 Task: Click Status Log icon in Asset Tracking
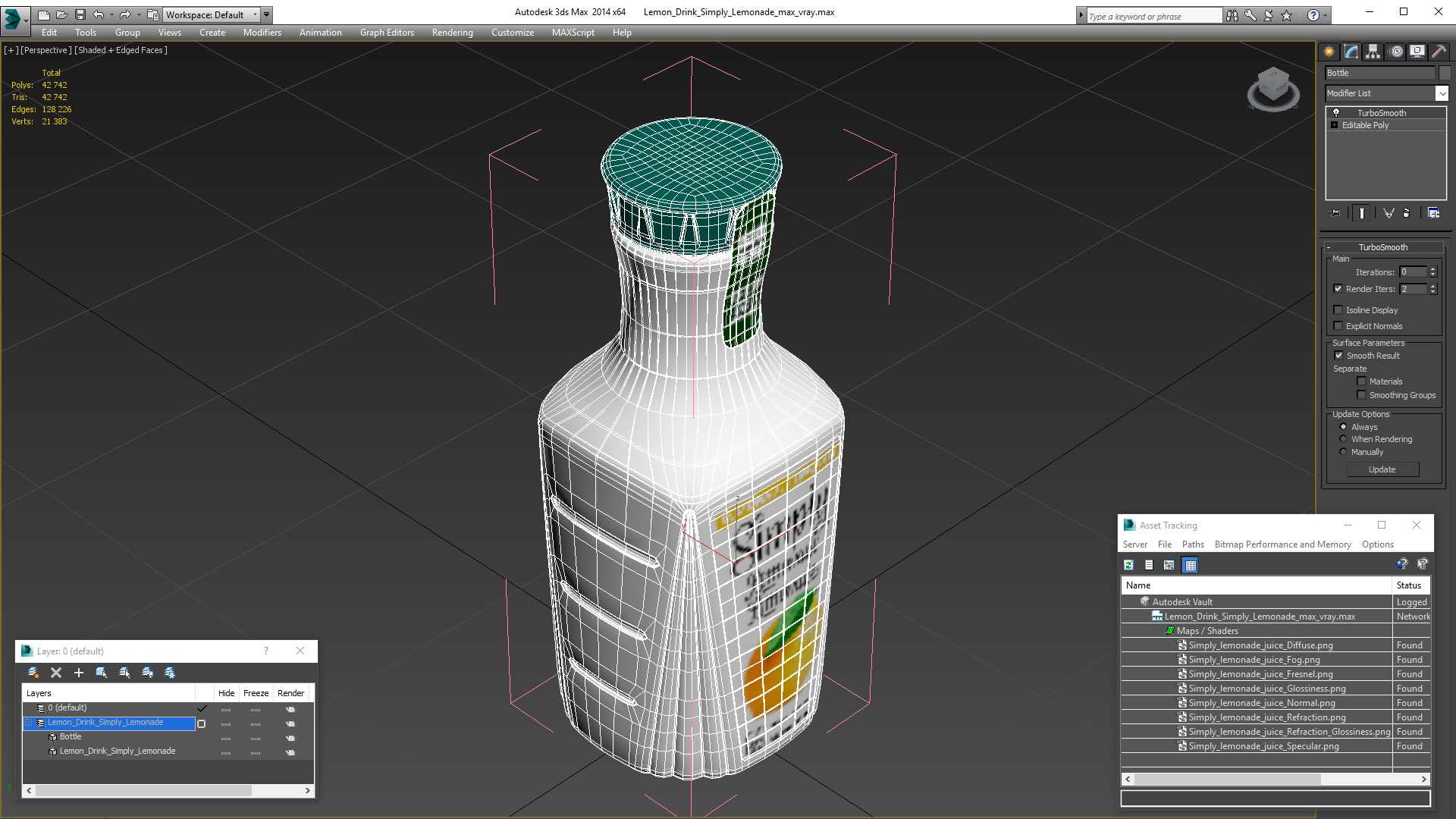coord(1149,565)
